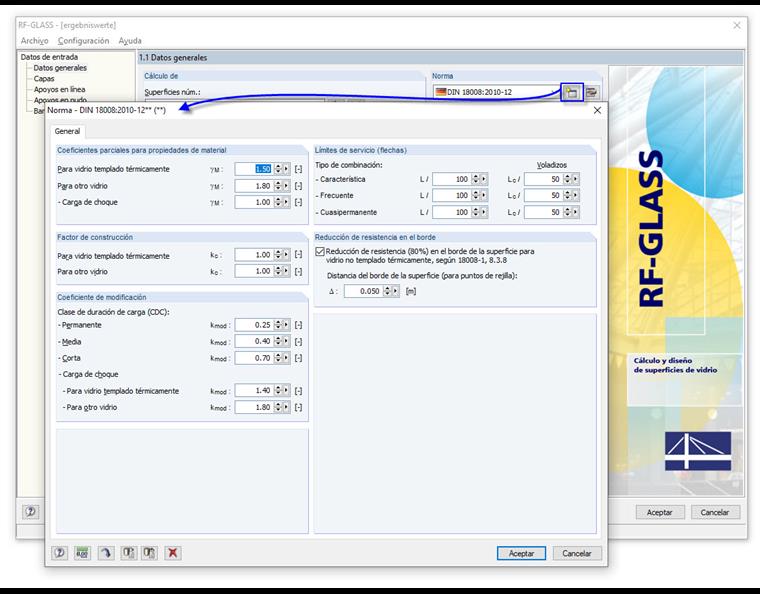
Task: Open arrow menu for 'Para otro vidrio' γM 1.80
Action: [x=286, y=186]
